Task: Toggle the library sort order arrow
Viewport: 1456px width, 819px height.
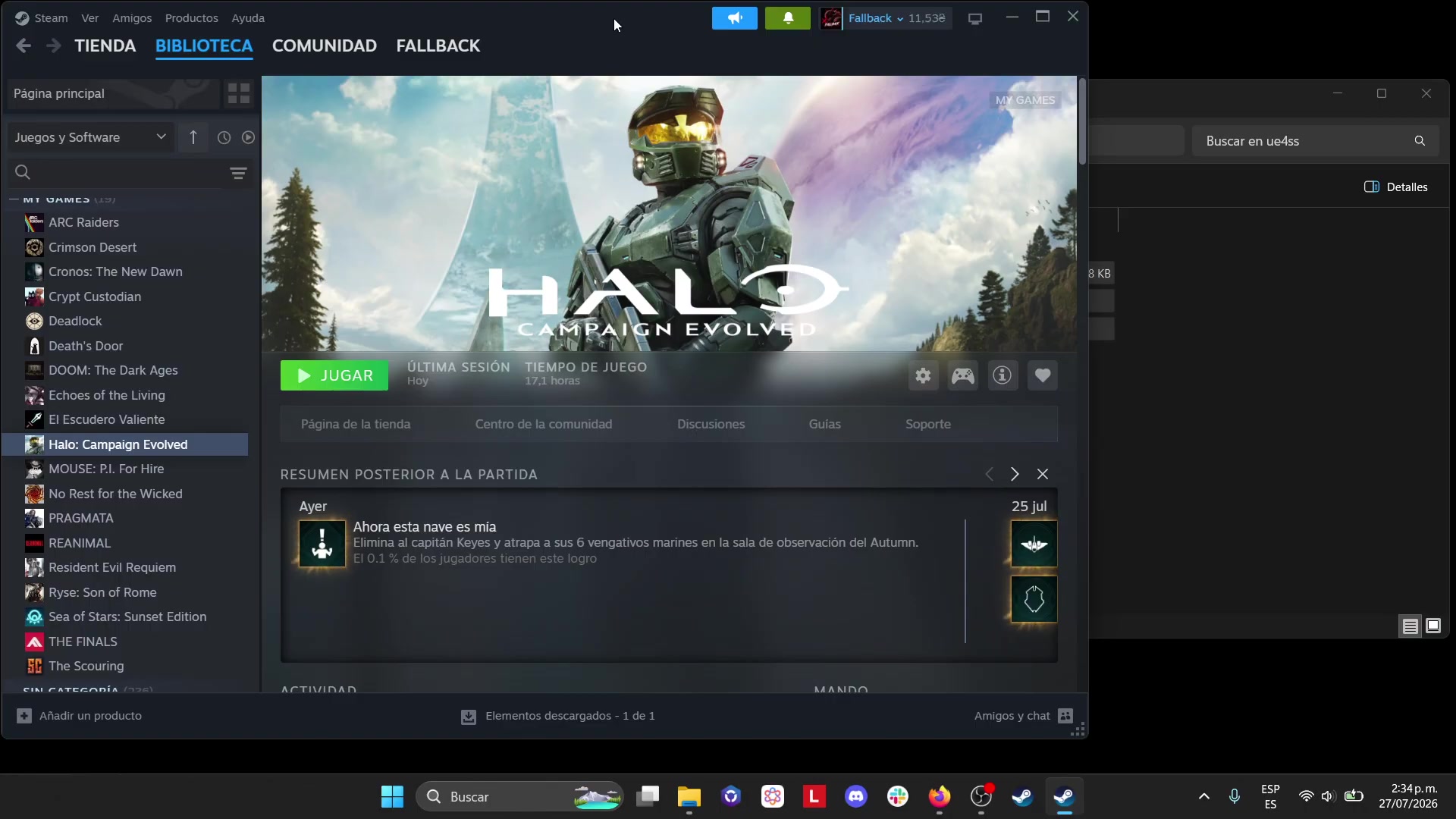Action: click(193, 137)
